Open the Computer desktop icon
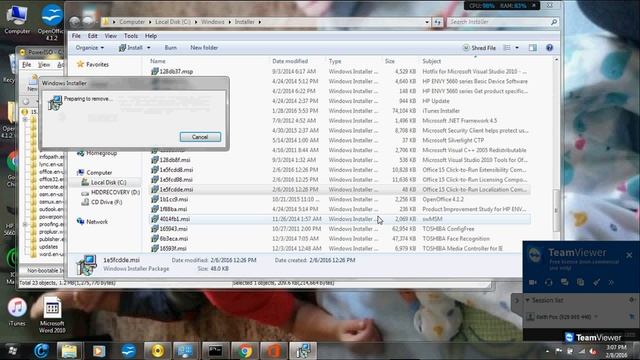Image resolution: width=640 pixels, height=360 pixels. 17,20
